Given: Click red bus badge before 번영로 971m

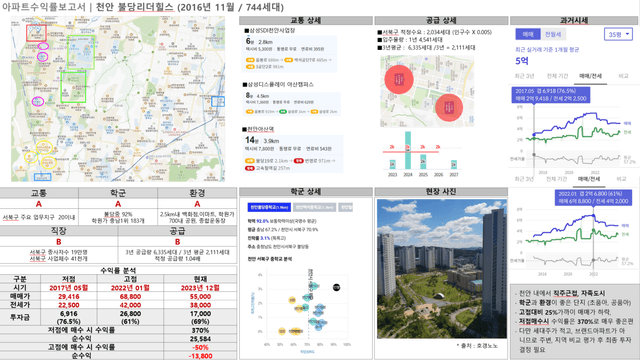Looking at the screenshot, I should pos(298,161).
